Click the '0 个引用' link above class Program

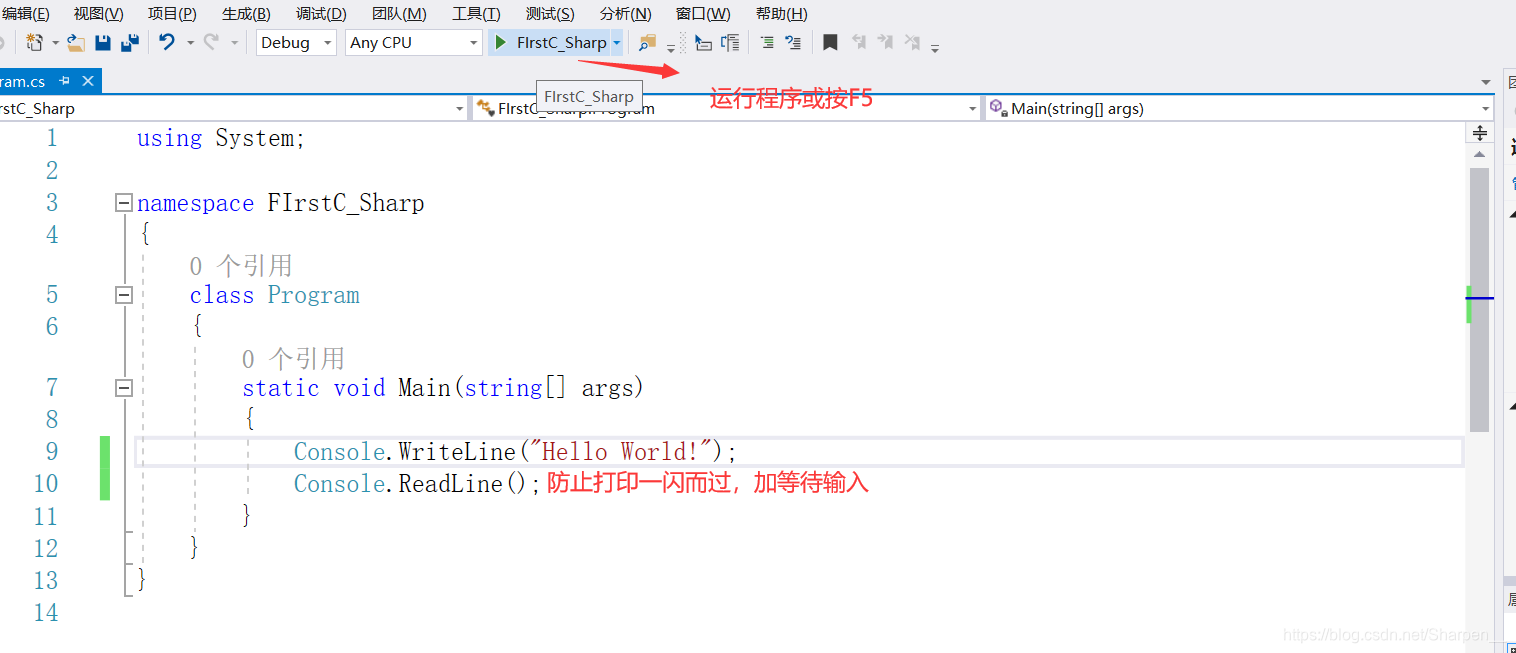[x=241, y=265]
